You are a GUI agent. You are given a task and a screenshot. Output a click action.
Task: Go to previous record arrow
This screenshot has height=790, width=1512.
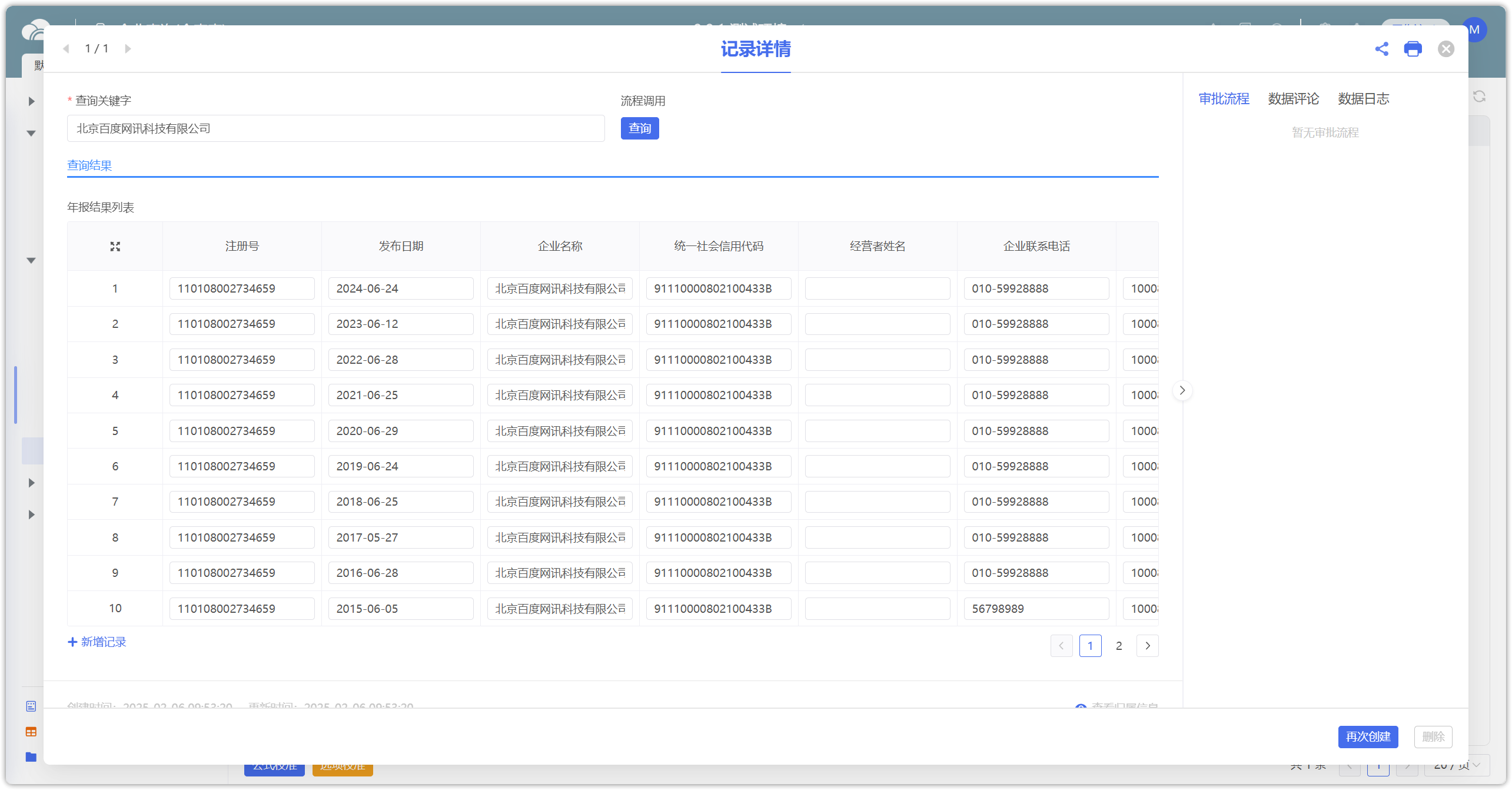click(x=67, y=49)
